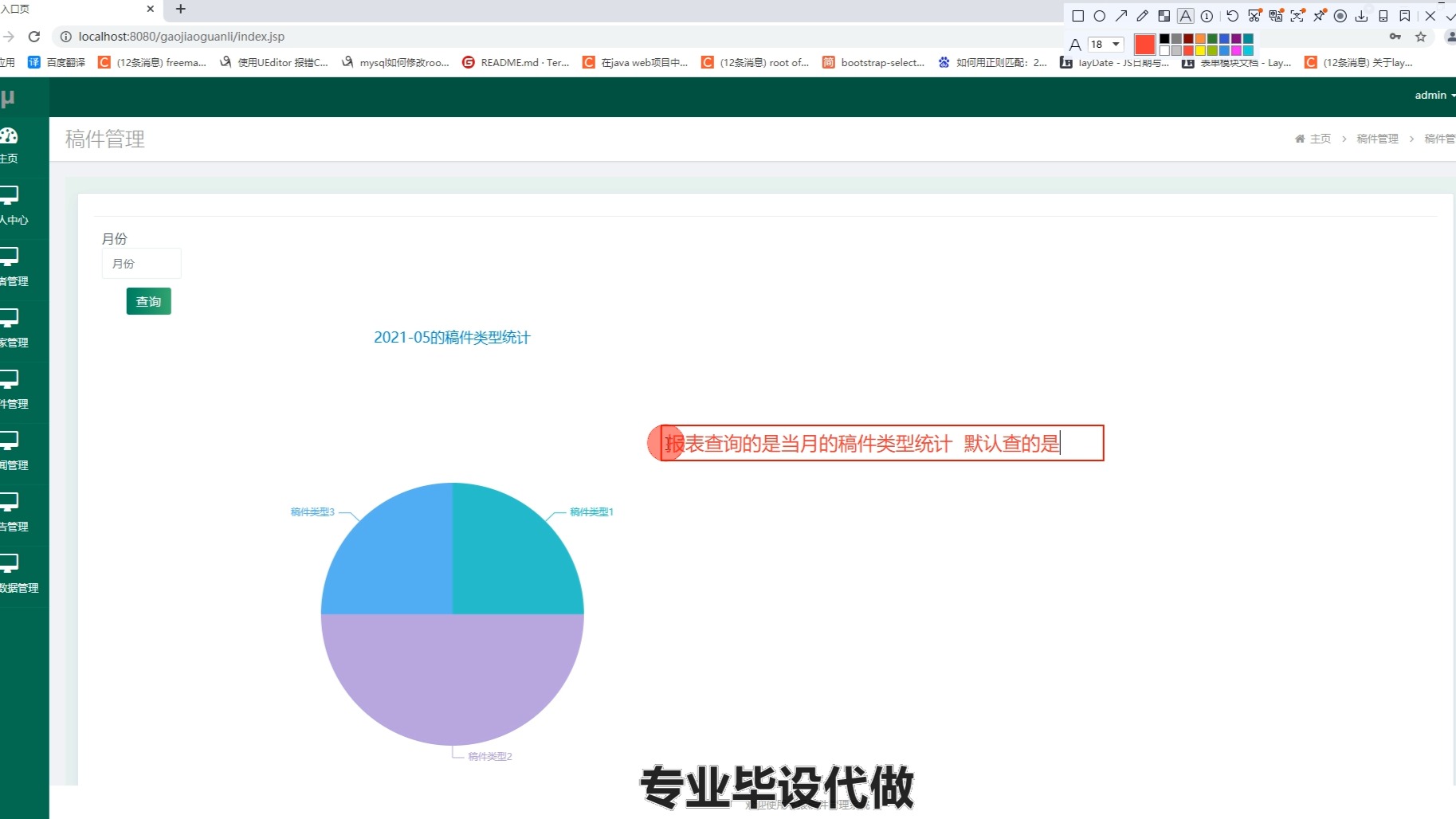Undo the last annotation
This screenshot has width=1456, height=819.
tap(1233, 16)
